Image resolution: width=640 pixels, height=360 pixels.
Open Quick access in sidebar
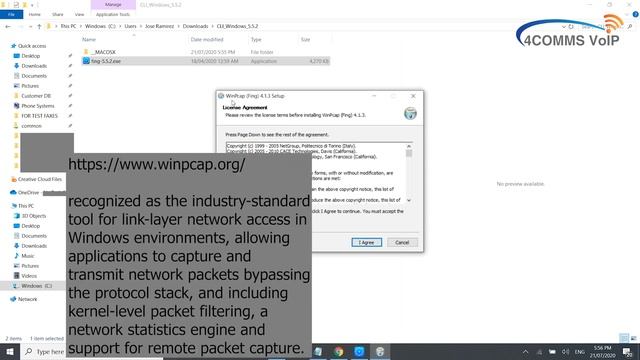point(32,46)
